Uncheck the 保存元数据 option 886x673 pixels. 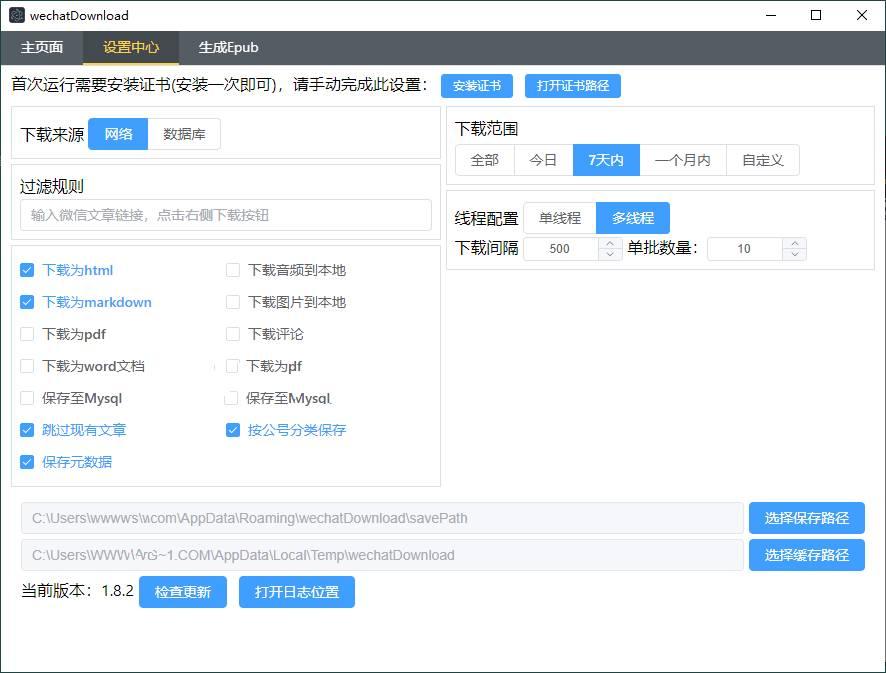click(x=26, y=462)
